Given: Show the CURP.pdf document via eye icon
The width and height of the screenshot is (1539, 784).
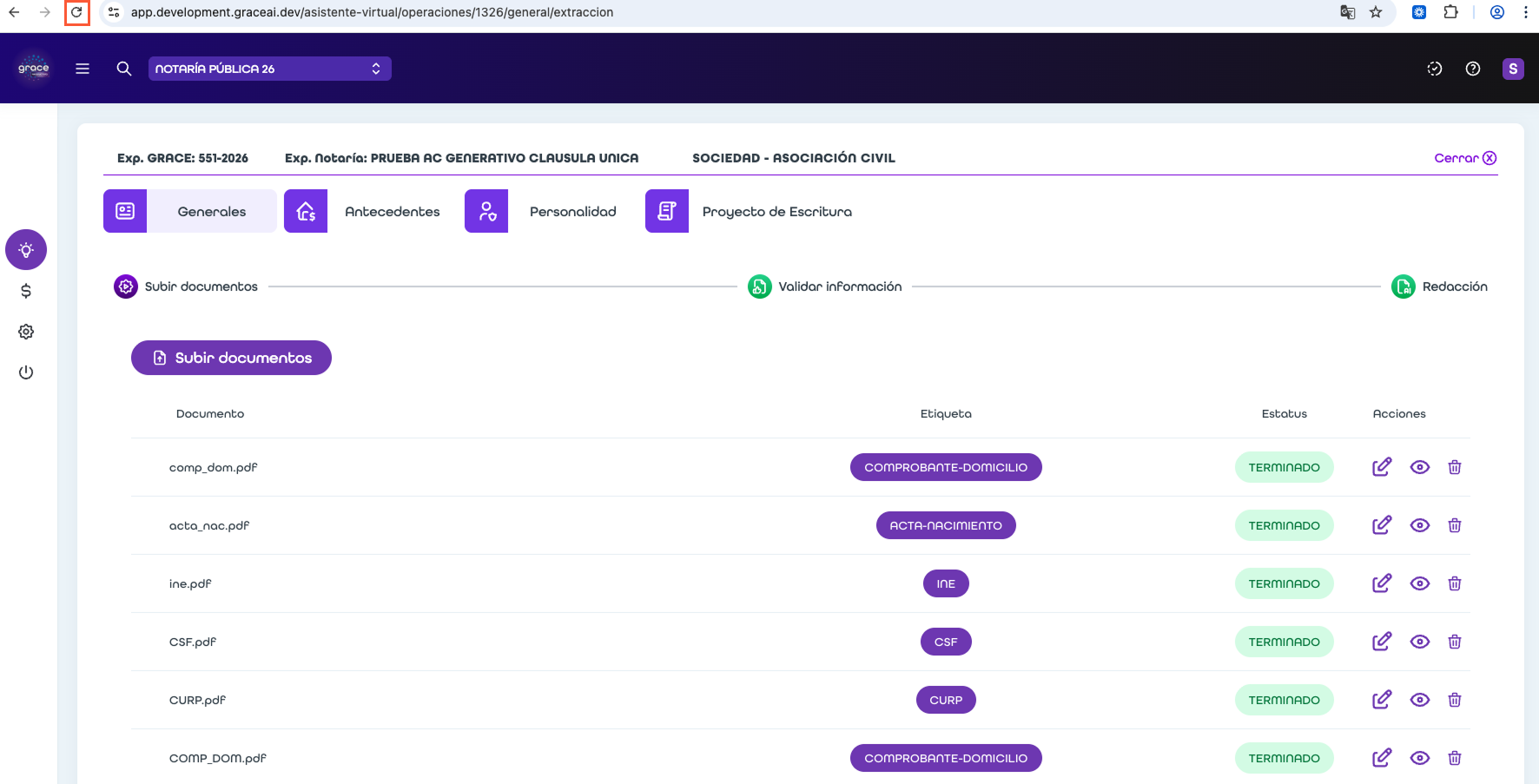Looking at the screenshot, I should pos(1420,700).
